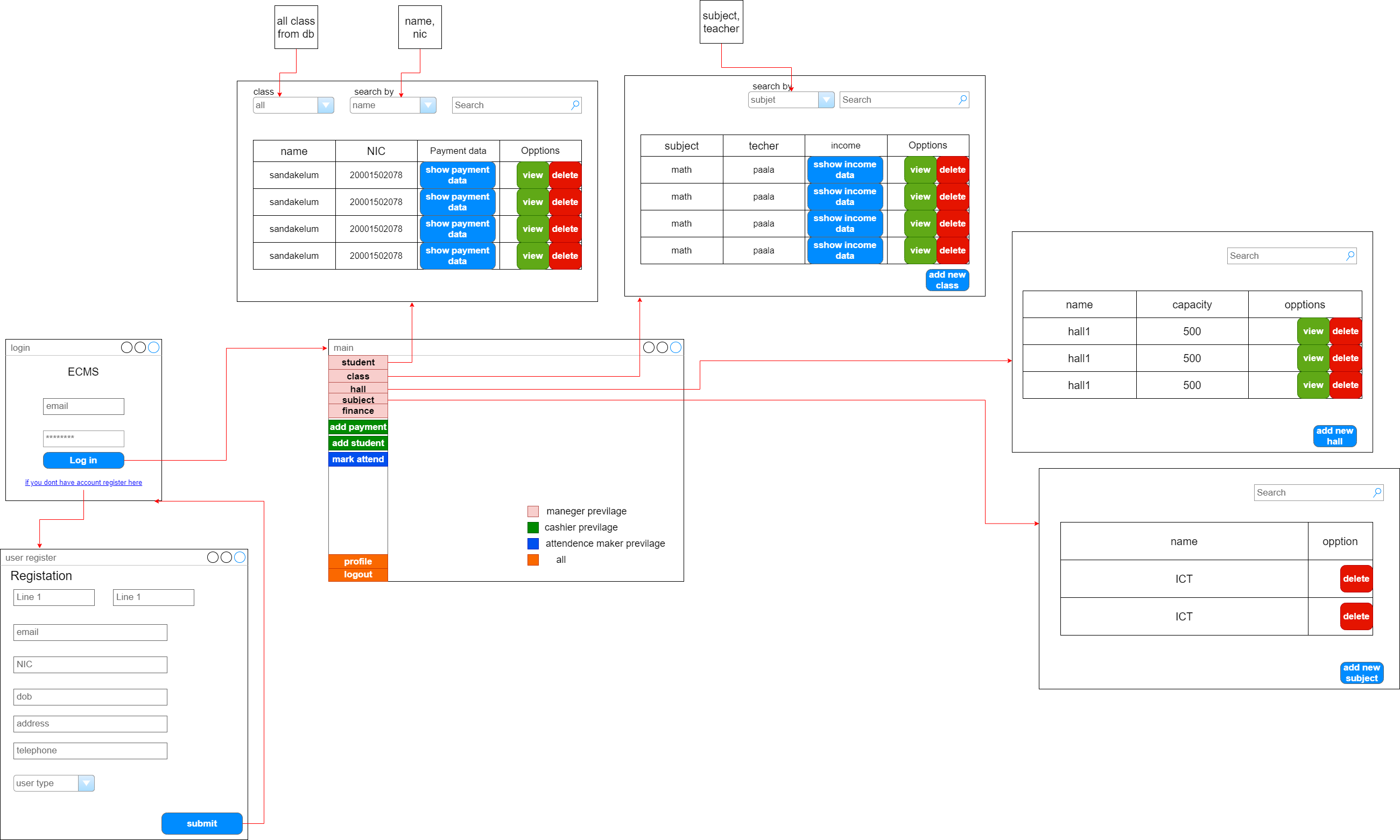Click the submit button on registration
Viewport: 1400px width, 840px height.
[x=201, y=823]
